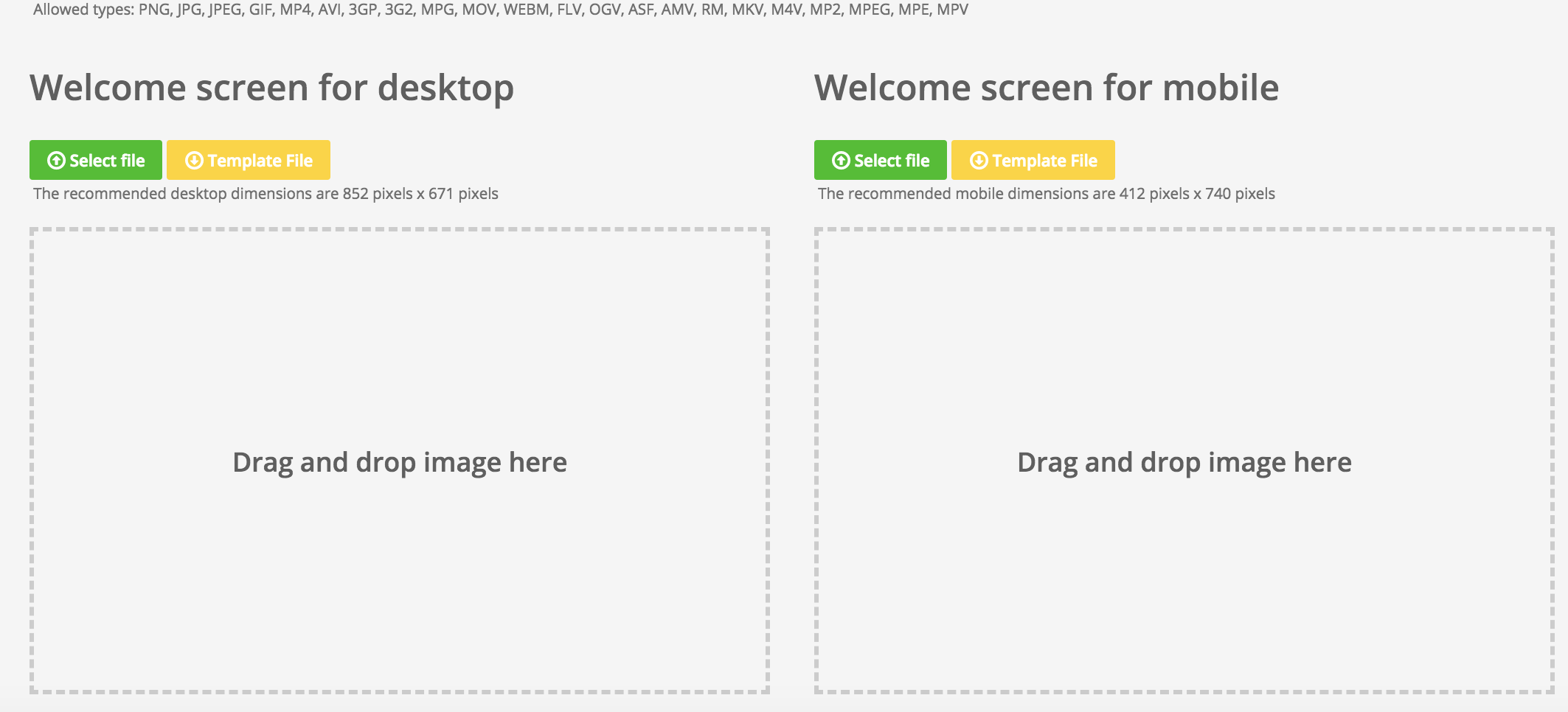This screenshot has width=1568, height=712.
Task: Click Select file button for desktop welcome screen
Action: (96, 160)
